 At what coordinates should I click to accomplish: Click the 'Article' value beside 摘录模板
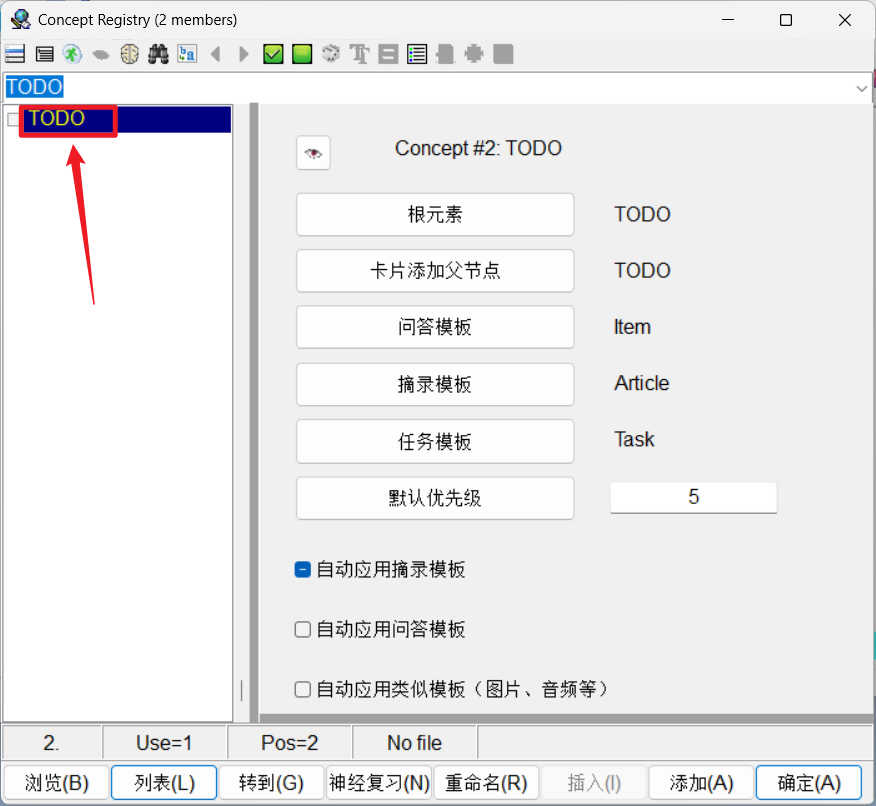point(641,383)
